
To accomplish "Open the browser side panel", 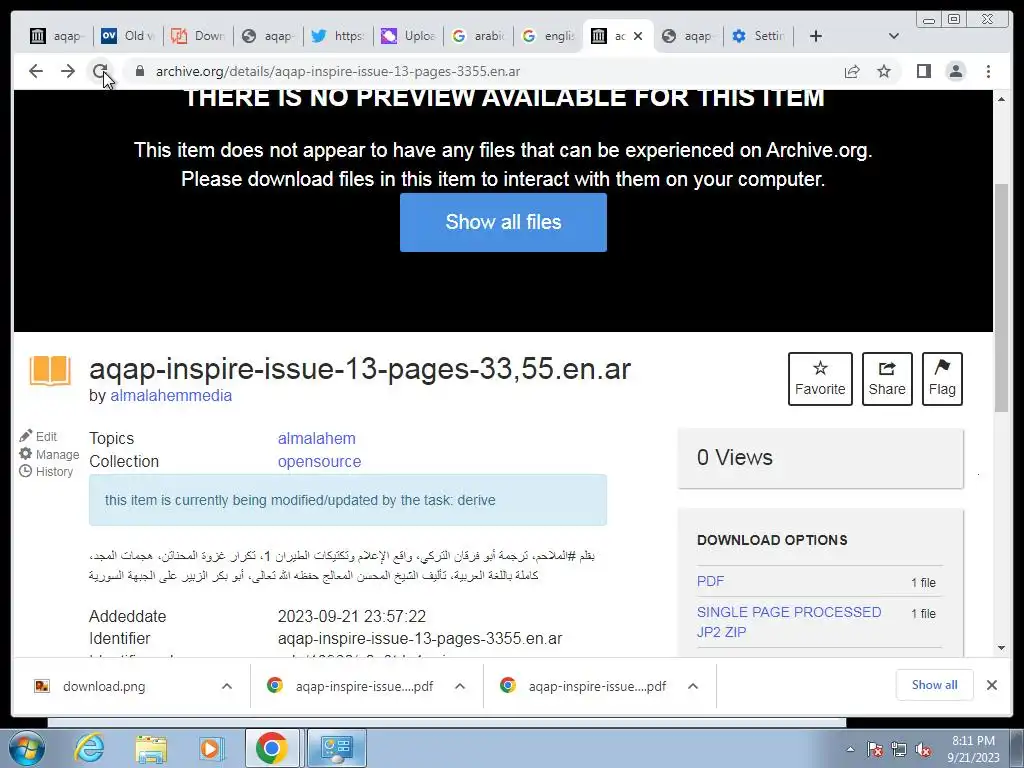I will pyautogui.click(x=923, y=71).
